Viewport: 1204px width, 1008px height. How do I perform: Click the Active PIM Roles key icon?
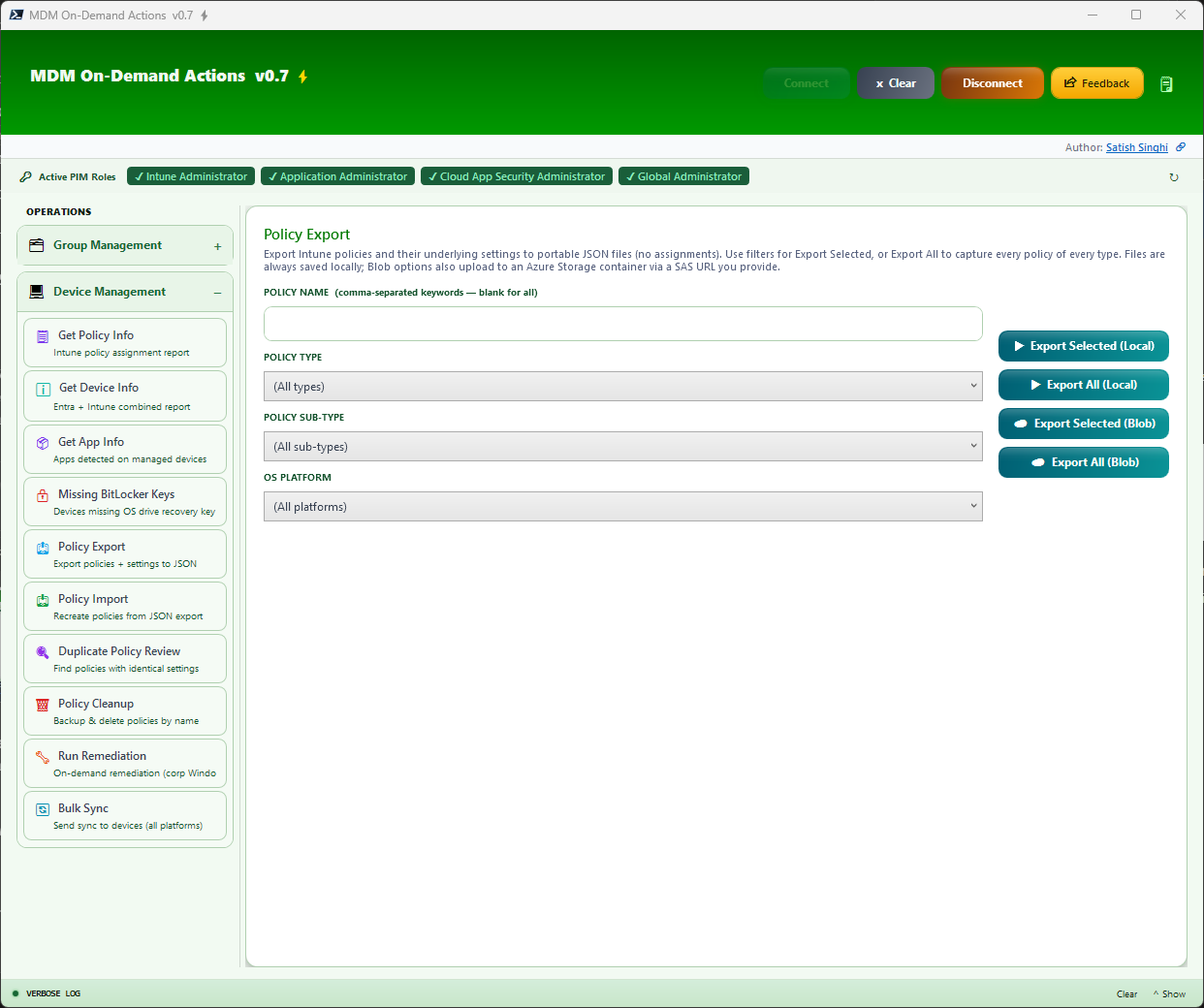(x=26, y=176)
